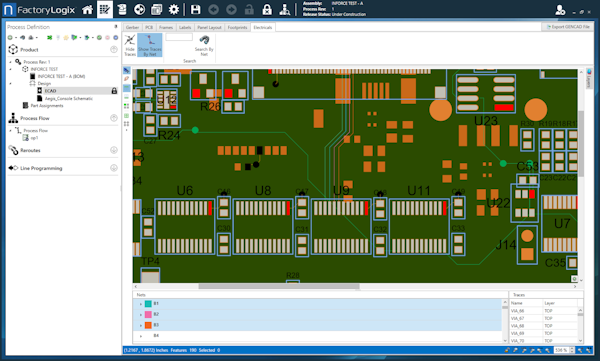Switch to the Gerber tab
The height and width of the screenshot is (361, 600).
point(132,28)
